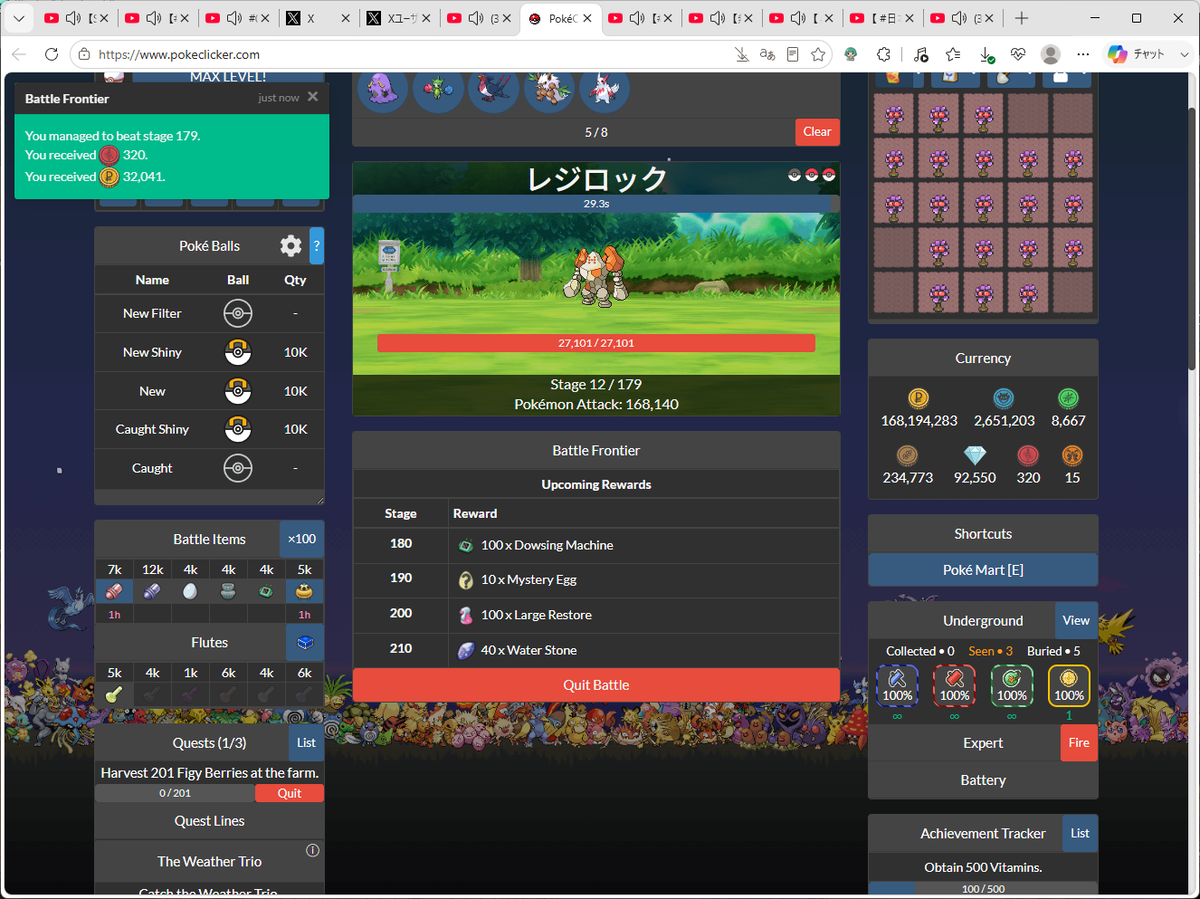Viewport: 1200px width, 899px height.
Task: Open Quests List button
Action: point(306,743)
